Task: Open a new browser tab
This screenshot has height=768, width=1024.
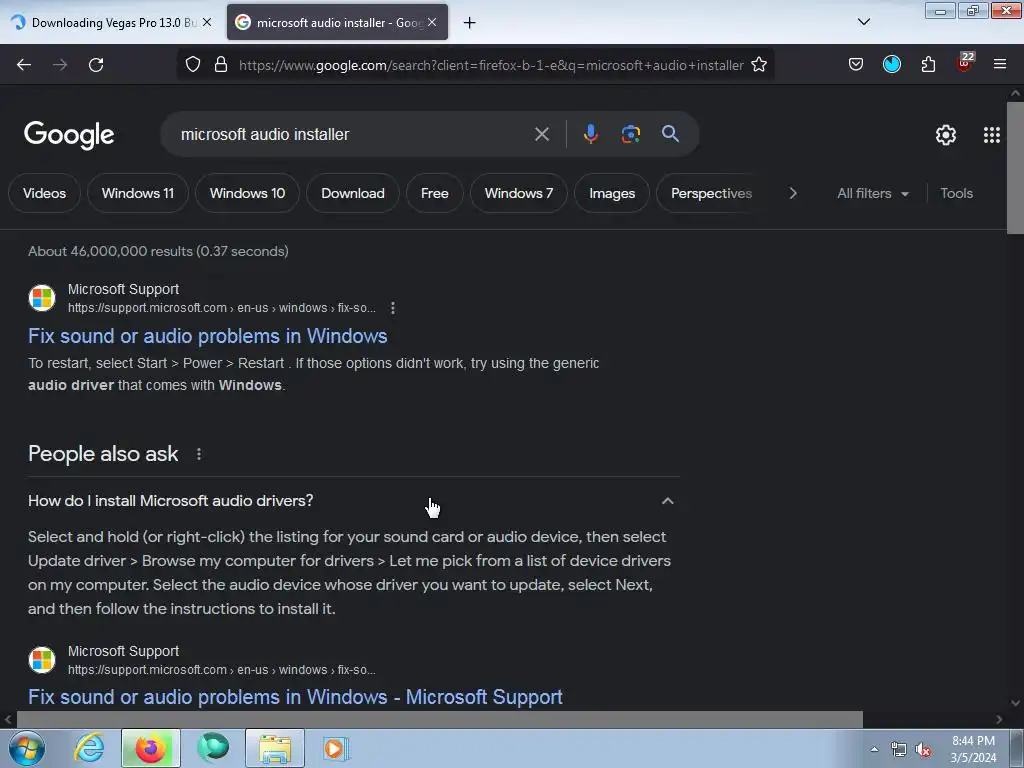Action: click(470, 23)
